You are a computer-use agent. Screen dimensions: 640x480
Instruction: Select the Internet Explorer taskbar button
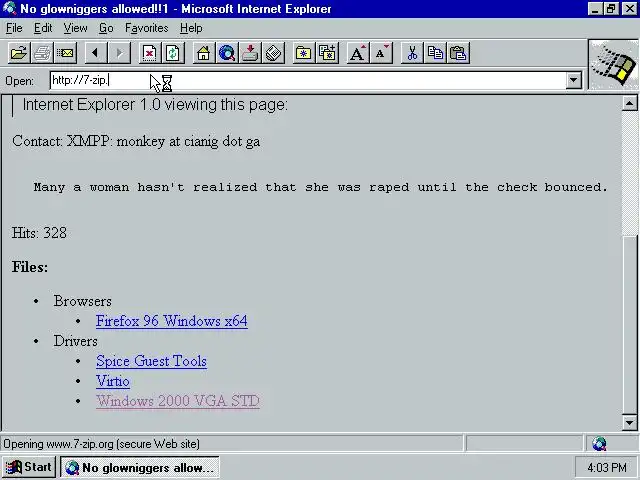click(x=140, y=467)
